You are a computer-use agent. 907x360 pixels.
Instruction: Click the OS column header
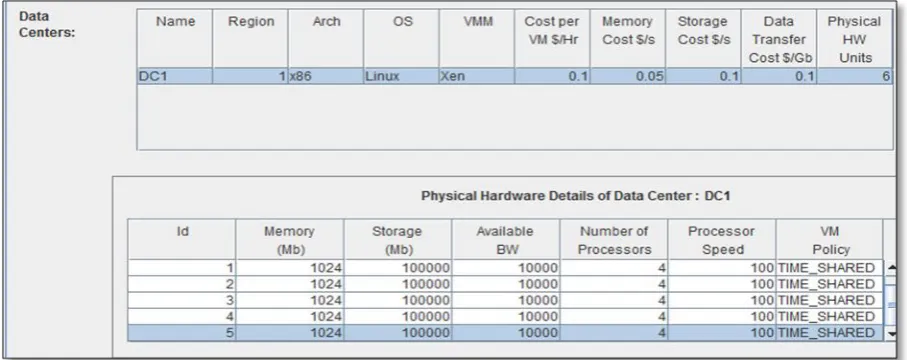pyautogui.click(x=401, y=39)
